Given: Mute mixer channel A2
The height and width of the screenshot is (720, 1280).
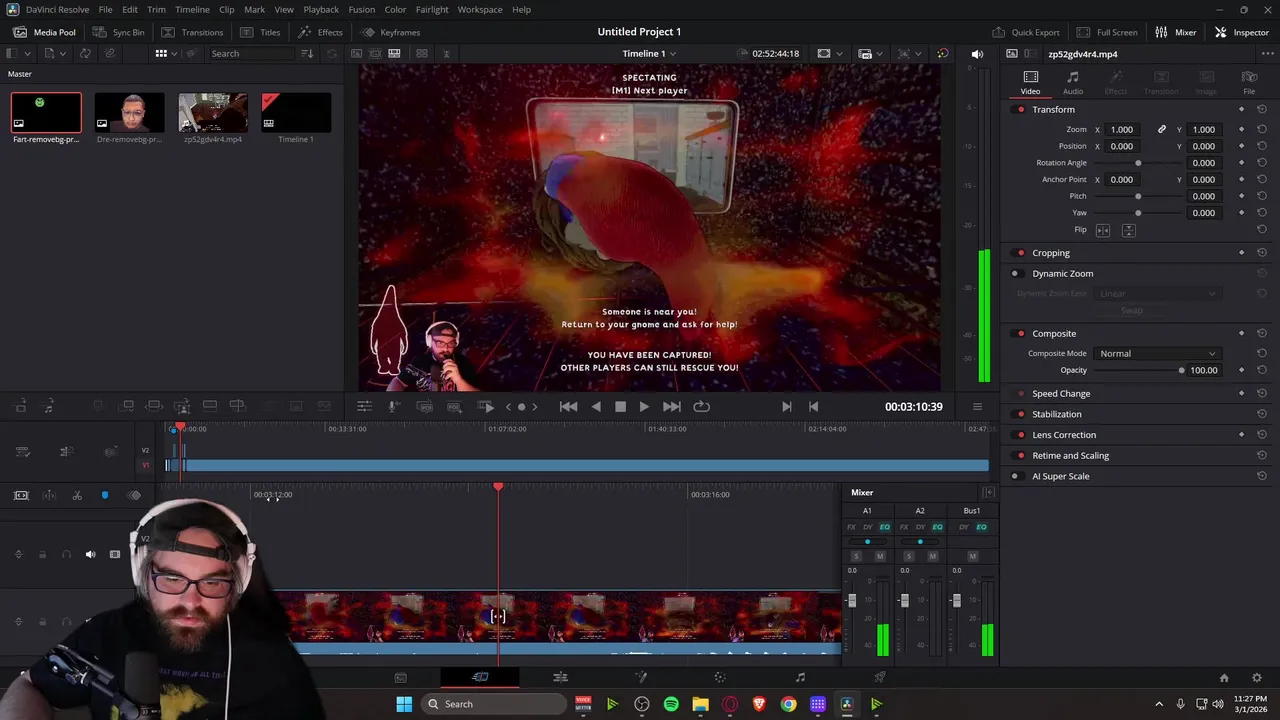Looking at the screenshot, I should (x=933, y=556).
